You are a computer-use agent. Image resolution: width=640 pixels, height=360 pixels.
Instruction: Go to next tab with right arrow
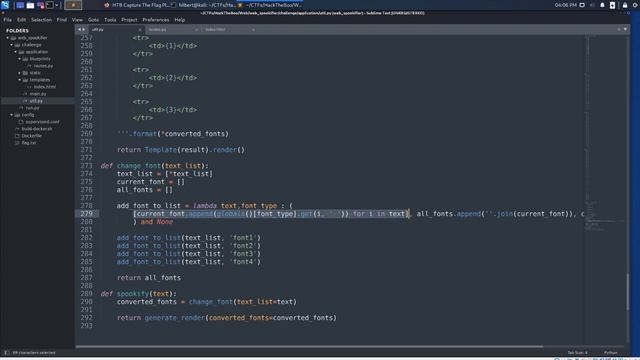point(84,29)
